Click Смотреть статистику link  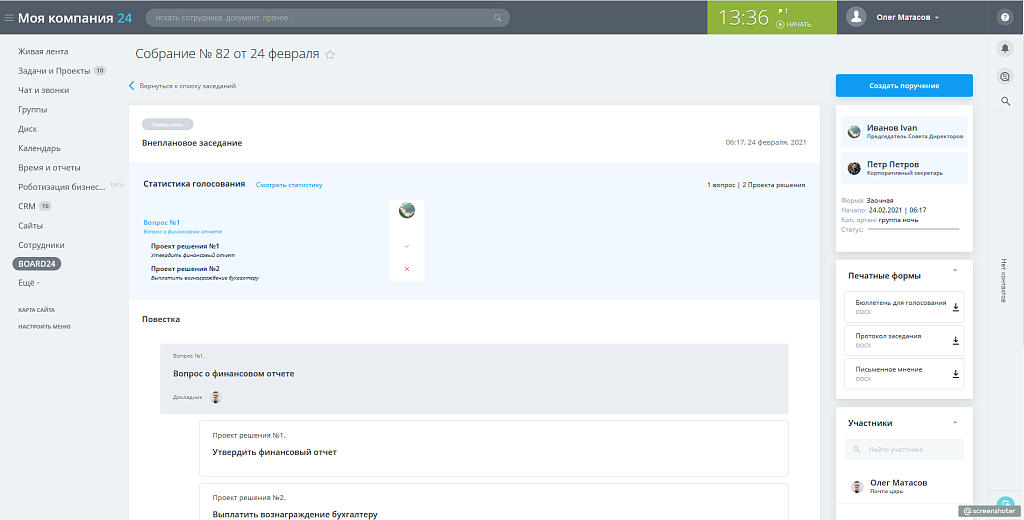tap(289, 185)
